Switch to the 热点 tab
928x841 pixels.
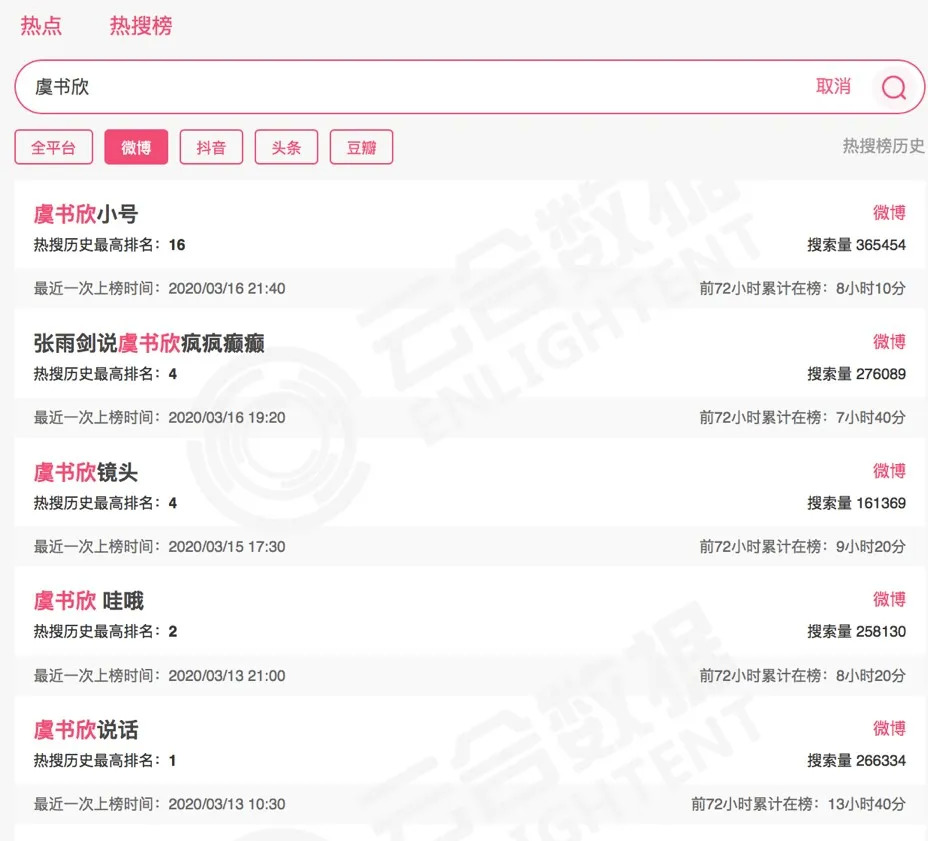click(41, 25)
